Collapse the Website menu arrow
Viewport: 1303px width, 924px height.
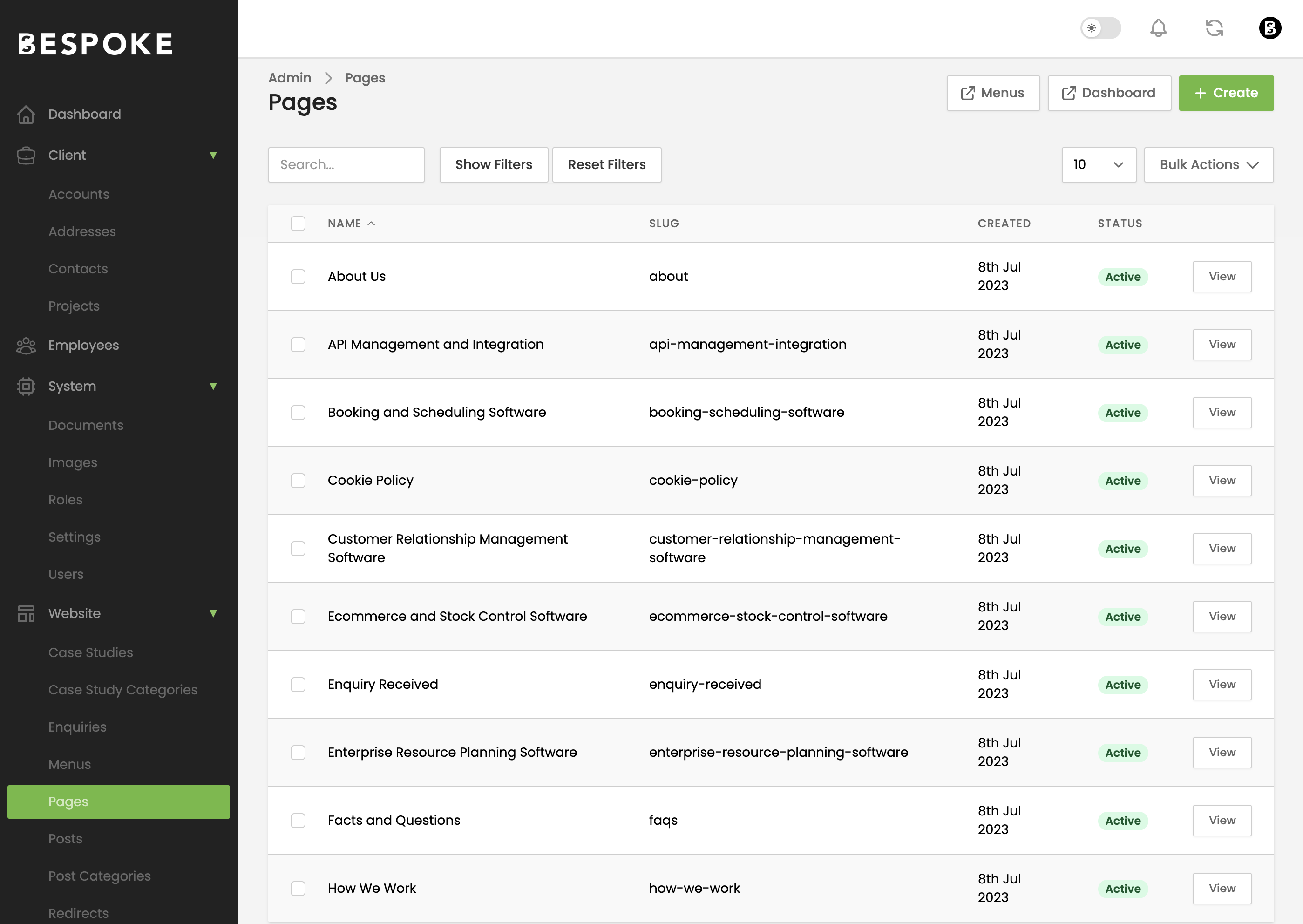tap(213, 613)
